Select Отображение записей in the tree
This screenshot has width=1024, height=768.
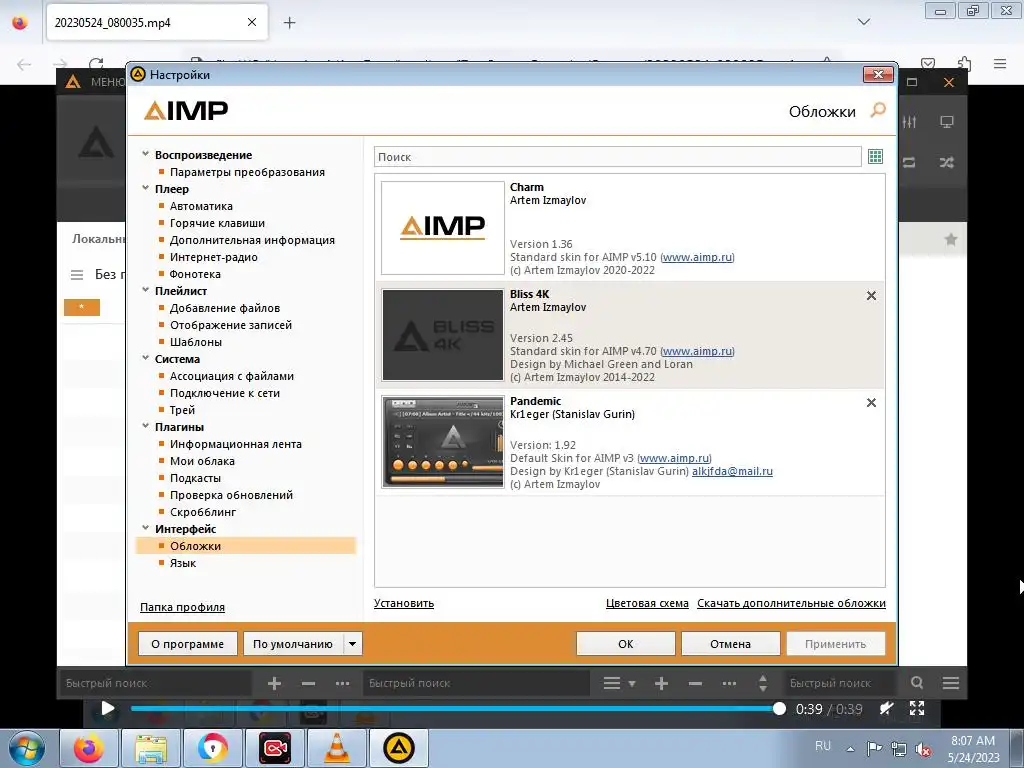[231, 325]
